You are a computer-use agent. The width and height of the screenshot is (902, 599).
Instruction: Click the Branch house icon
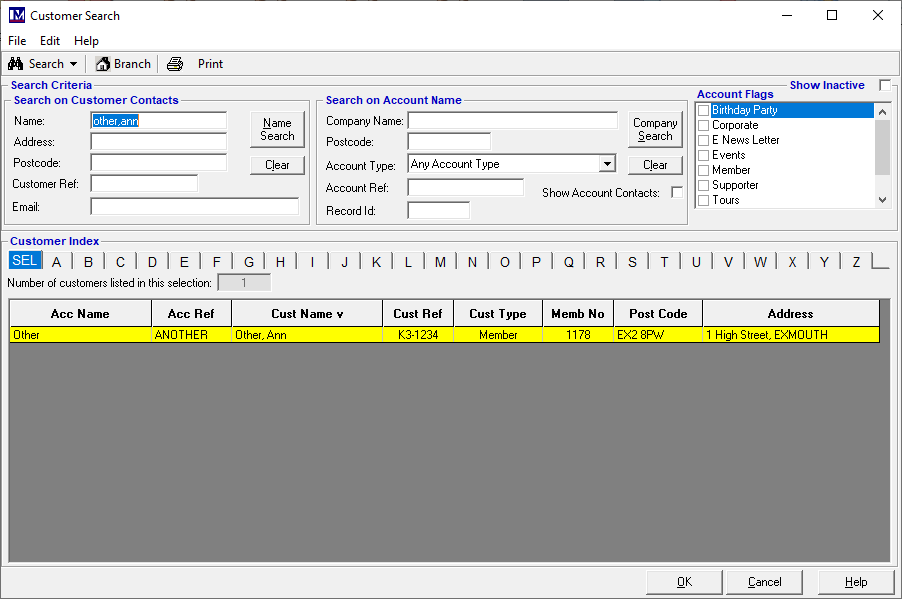point(102,64)
